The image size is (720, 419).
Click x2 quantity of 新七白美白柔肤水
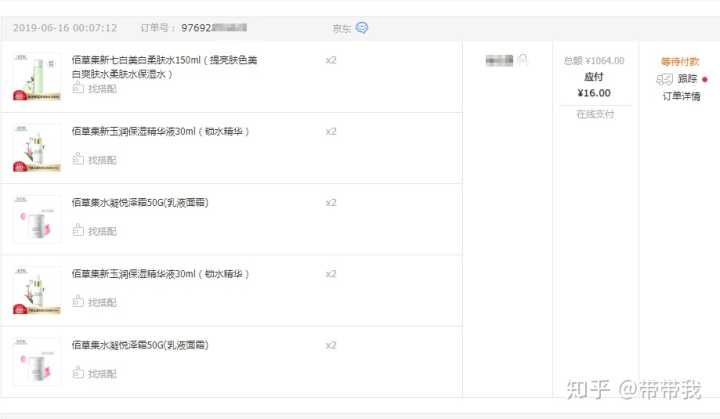pos(331,60)
